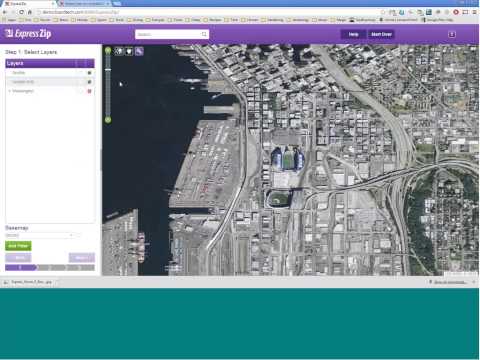Viewport: 480px width, 360px height.
Task: Click the zoom-out green circle on map slider
Action: 108,120
